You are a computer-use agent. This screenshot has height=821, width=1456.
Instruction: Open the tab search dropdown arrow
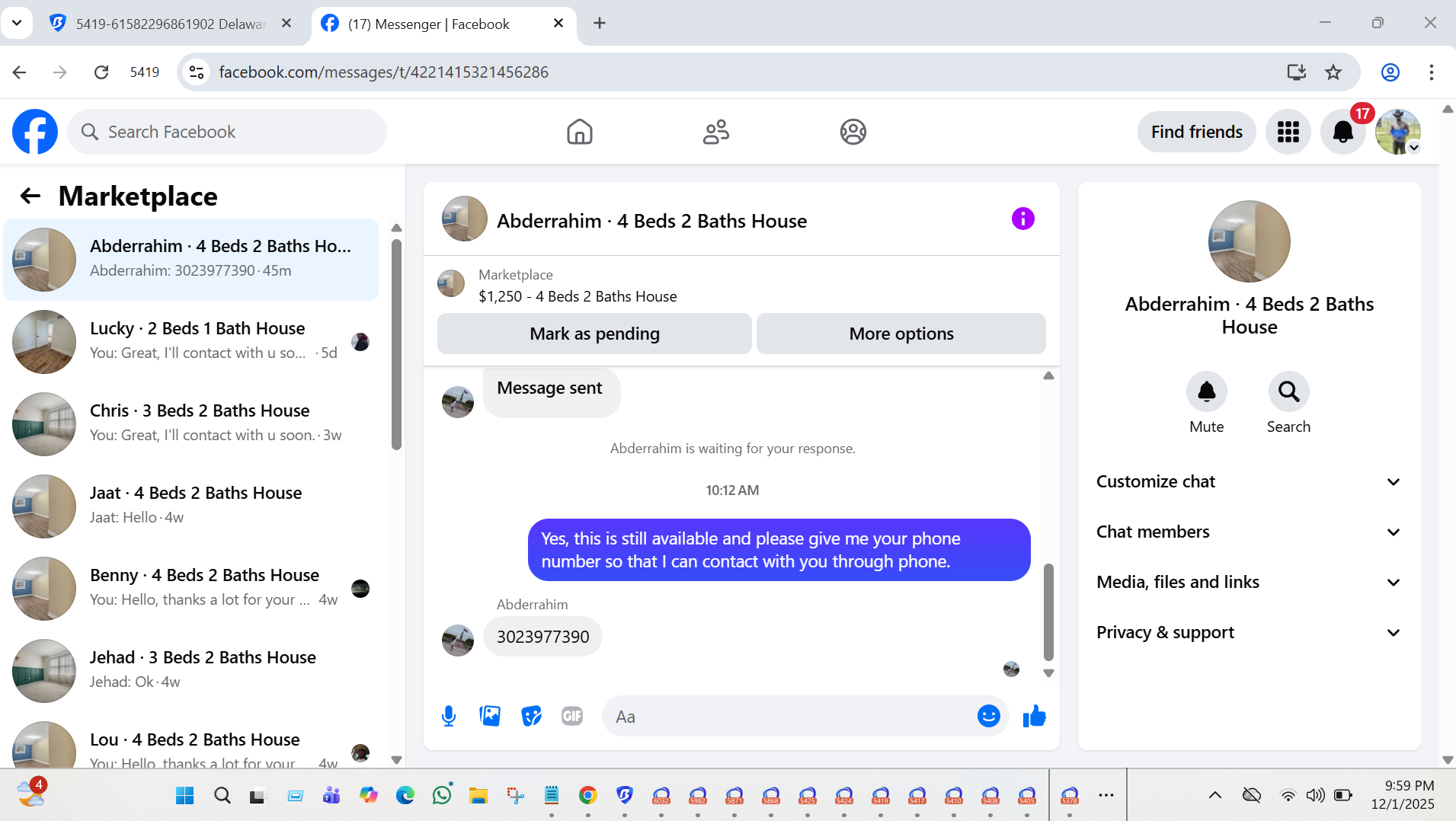coord(17,23)
